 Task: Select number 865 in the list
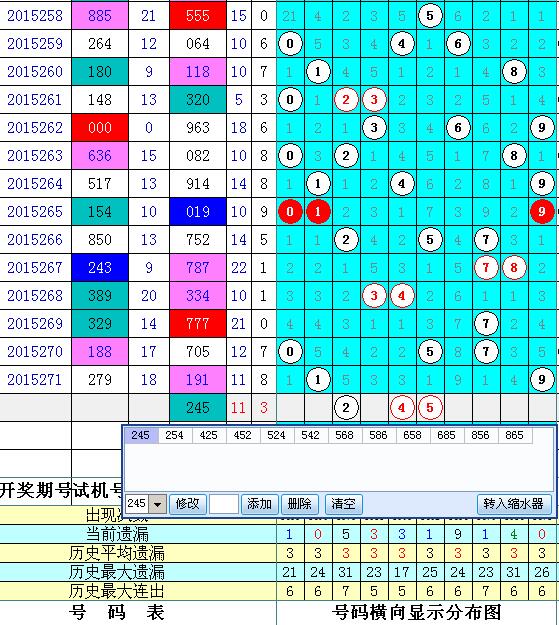[x=514, y=435]
